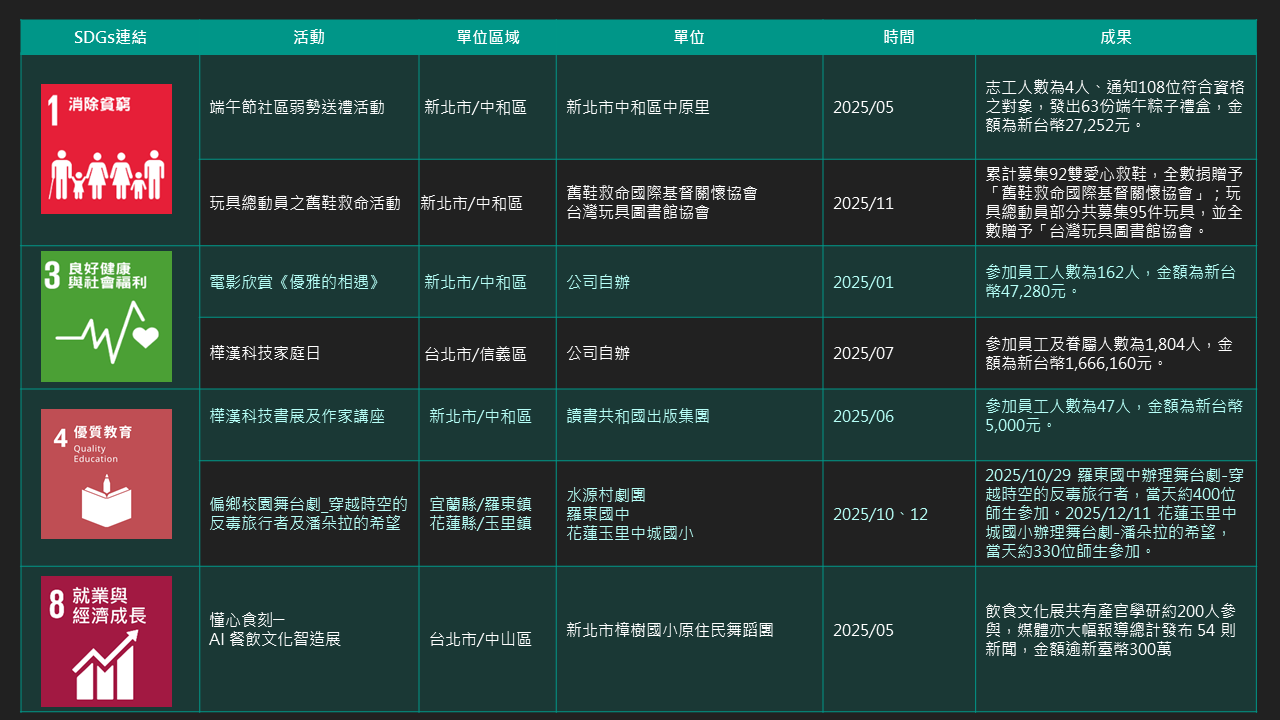Select the 台北市/信義區 region cell
Image resolution: width=1280 pixels, height=720 pixels.
pos(475,354)
